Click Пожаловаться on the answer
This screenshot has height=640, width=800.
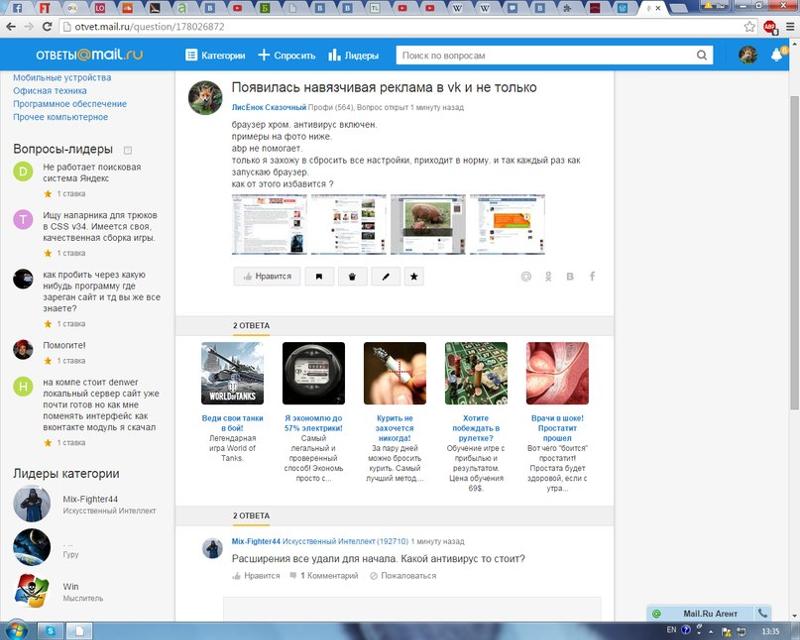[403, 576]
